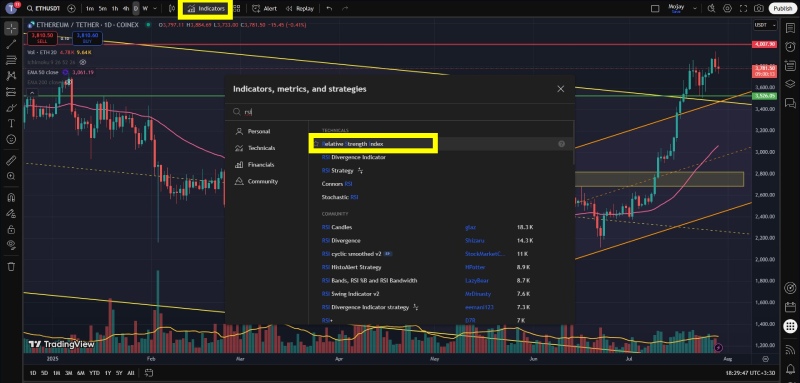Click the trash remove objects icon
Image resolution: width=800 pixels, height=383 pixels.
11,266
